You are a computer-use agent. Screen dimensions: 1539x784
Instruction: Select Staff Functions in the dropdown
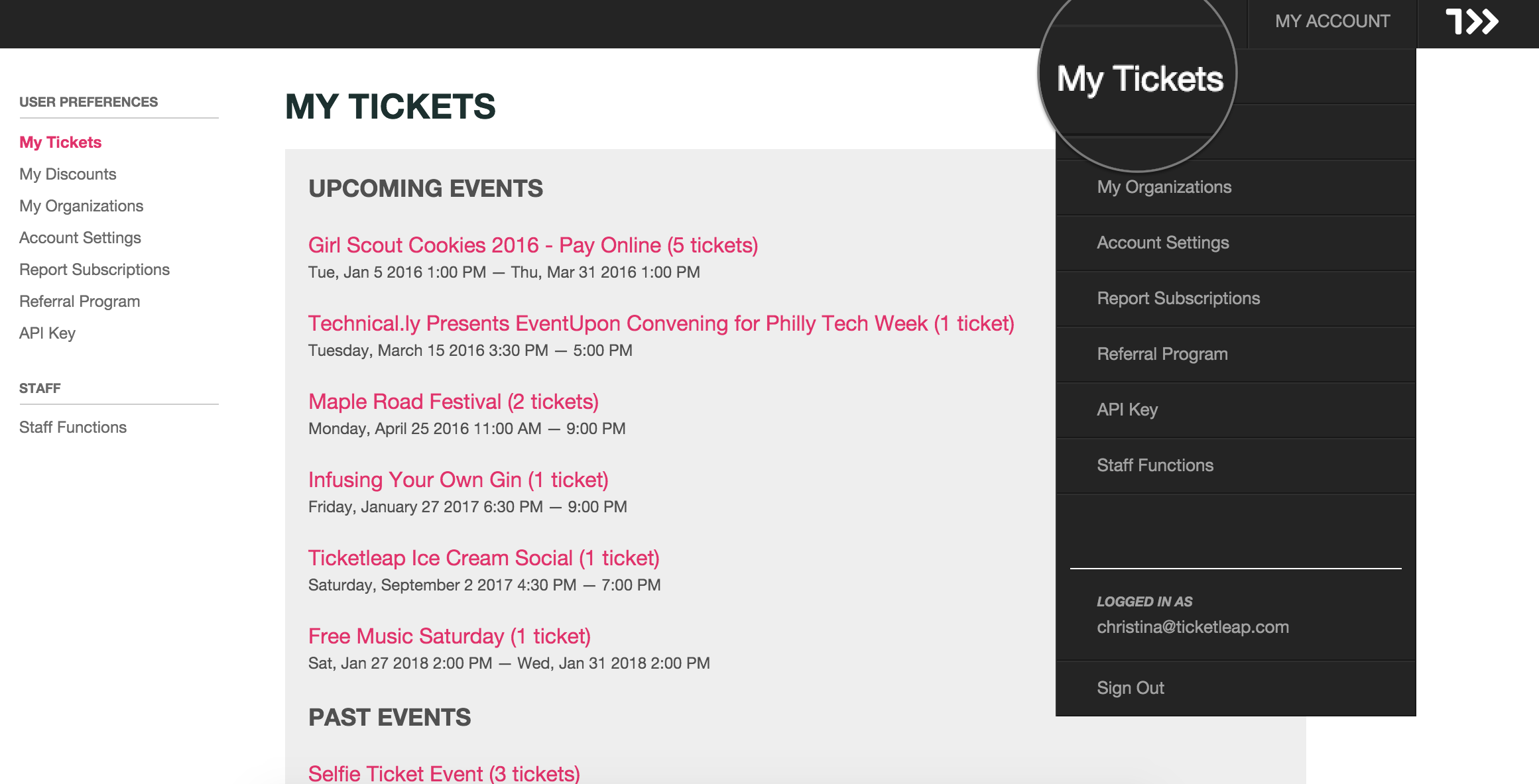point(1155,465)
